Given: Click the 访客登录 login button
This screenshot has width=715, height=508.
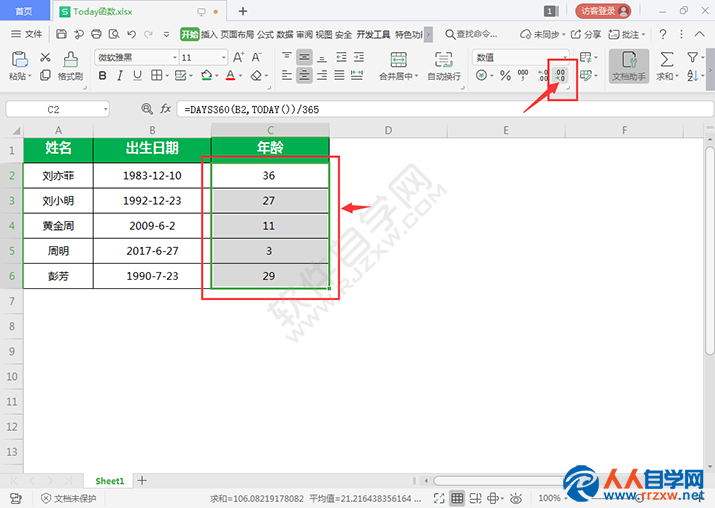Looking at the screenshot, I should click(x=603, y=11).
